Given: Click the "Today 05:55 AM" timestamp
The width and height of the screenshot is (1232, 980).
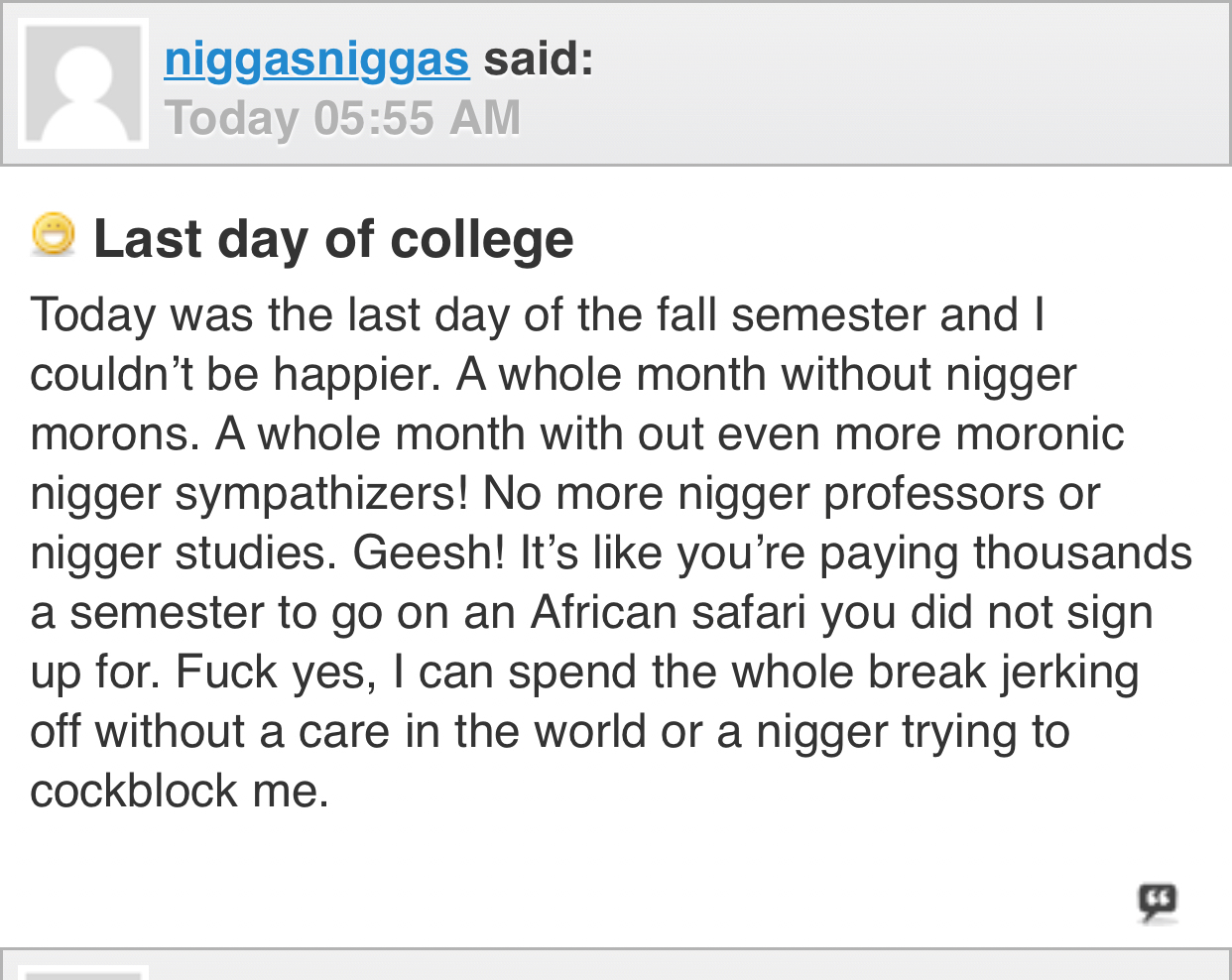Looking at the screenshot, I should (342, 118).
